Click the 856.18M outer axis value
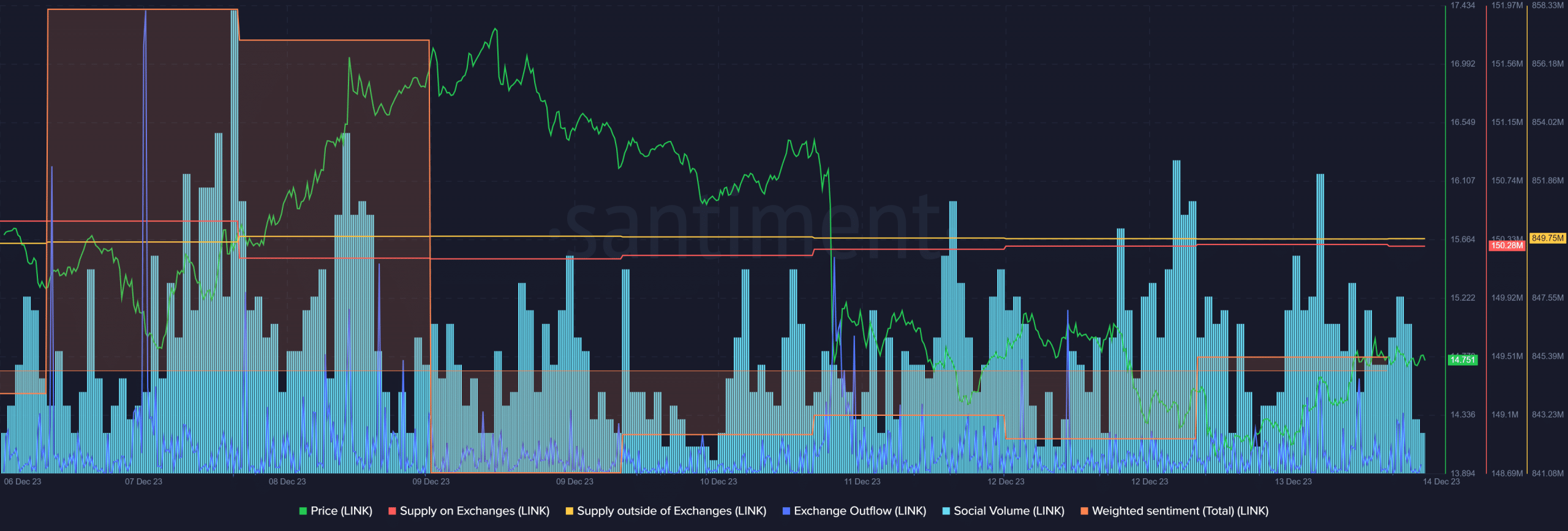The height and width of the screenshot is (531, 1568). 1548,64
